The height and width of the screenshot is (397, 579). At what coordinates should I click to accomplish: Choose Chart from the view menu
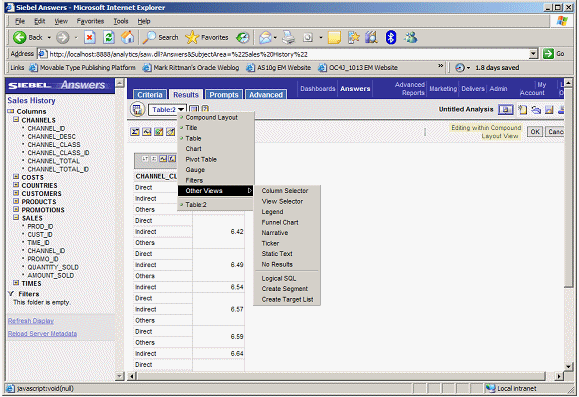(193, 149)
